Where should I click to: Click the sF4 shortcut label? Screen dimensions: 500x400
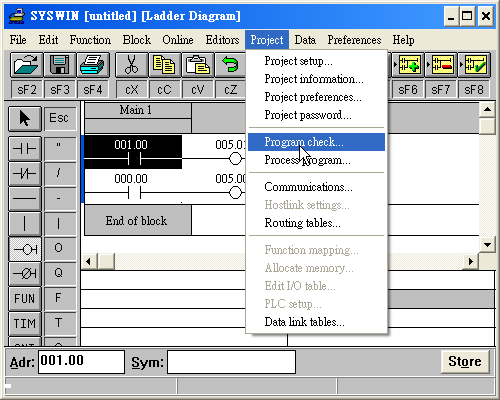93,90
